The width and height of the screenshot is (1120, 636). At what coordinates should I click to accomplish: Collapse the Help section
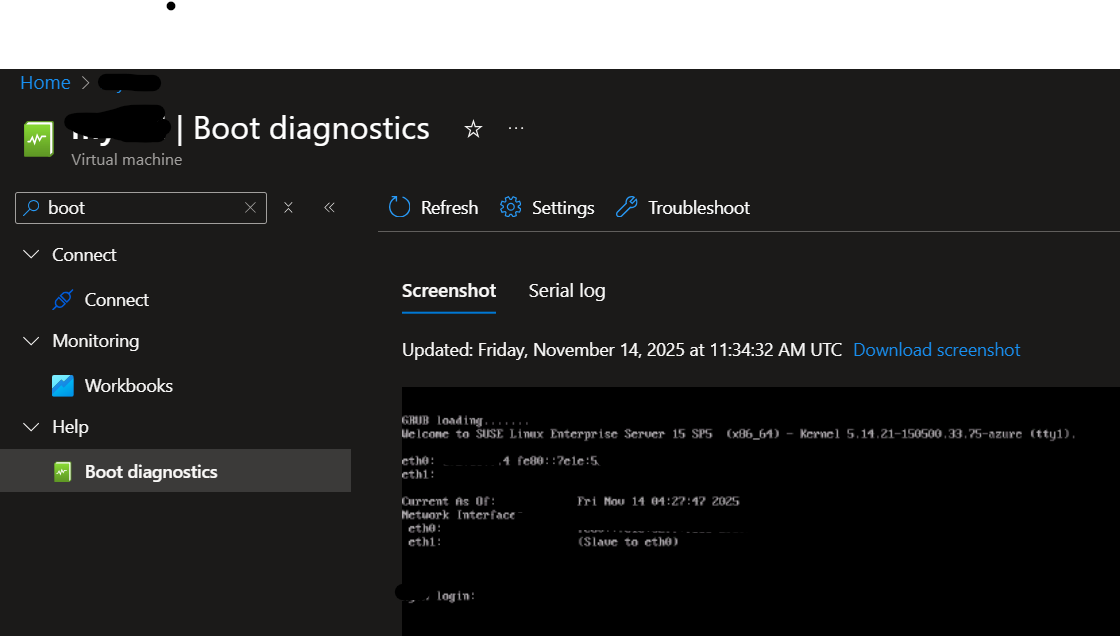pos(30,426)
